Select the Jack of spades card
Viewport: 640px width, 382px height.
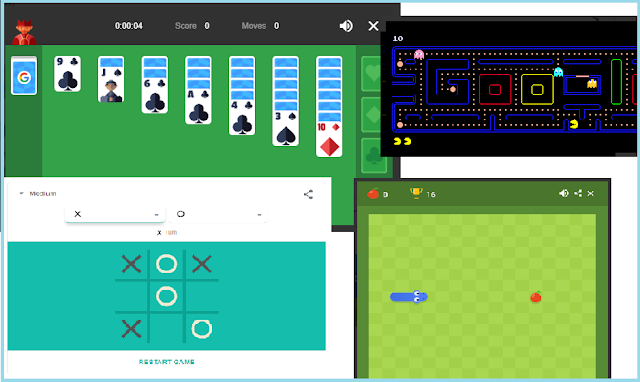111,84
